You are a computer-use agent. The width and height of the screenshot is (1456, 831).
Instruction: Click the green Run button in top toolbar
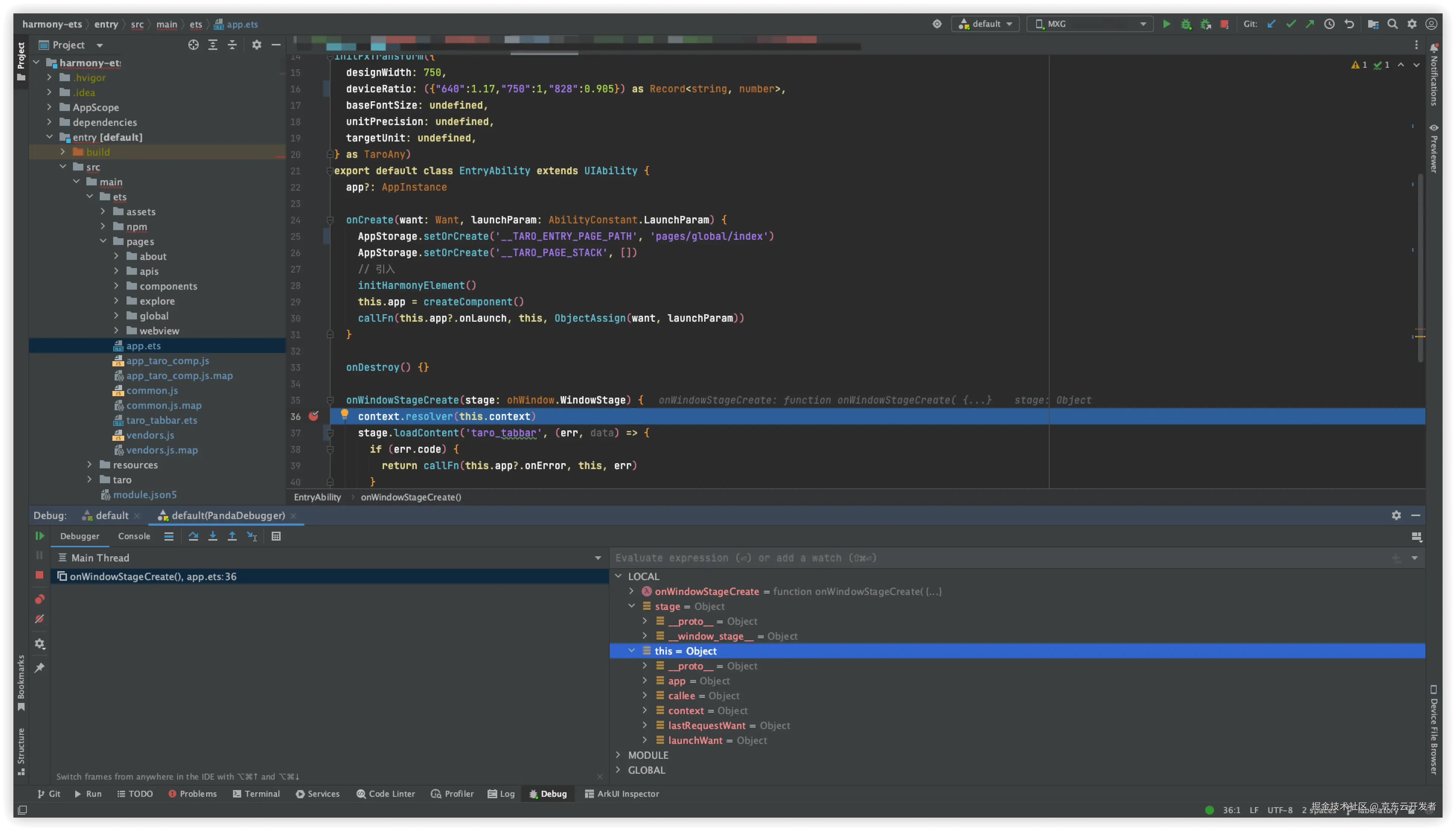[1166, 24]
